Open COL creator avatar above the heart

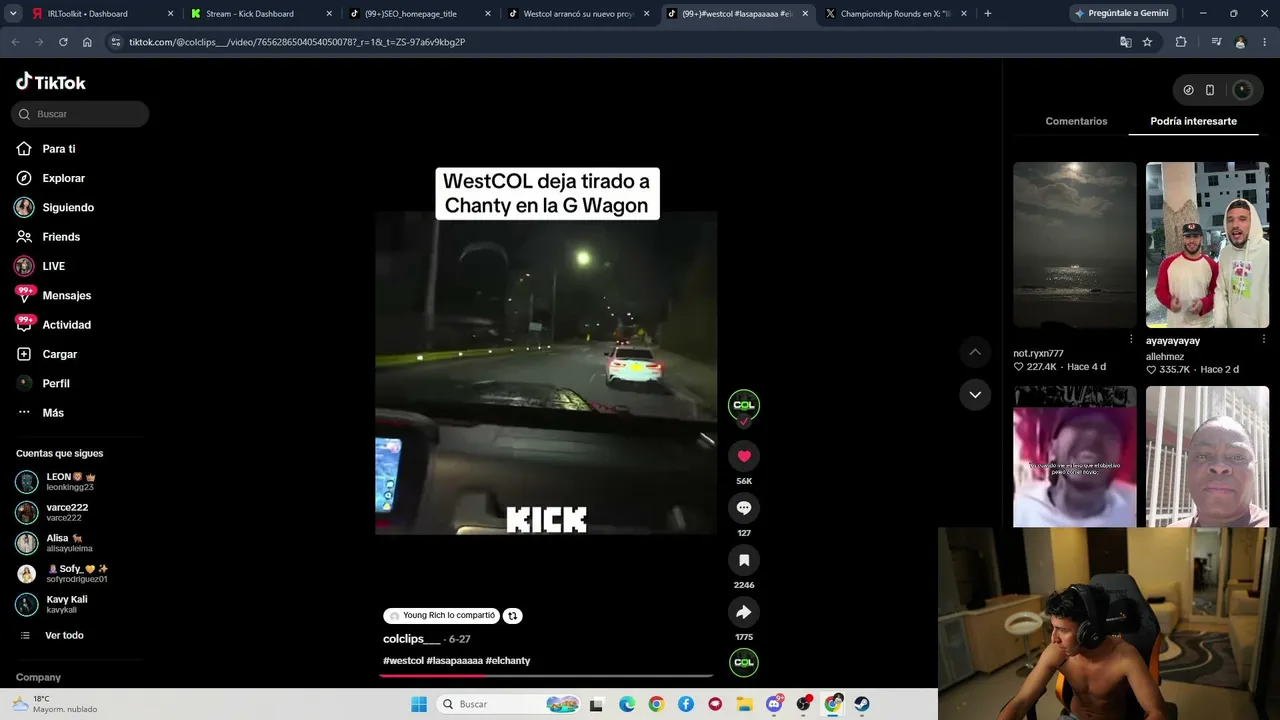pyautogui.click(x=744, y=405)
